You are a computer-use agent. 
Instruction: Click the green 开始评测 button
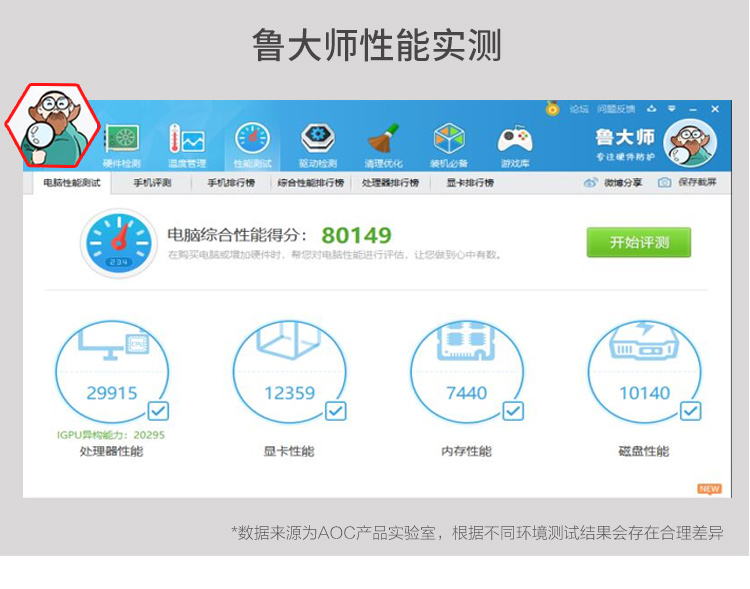point(638,242)
